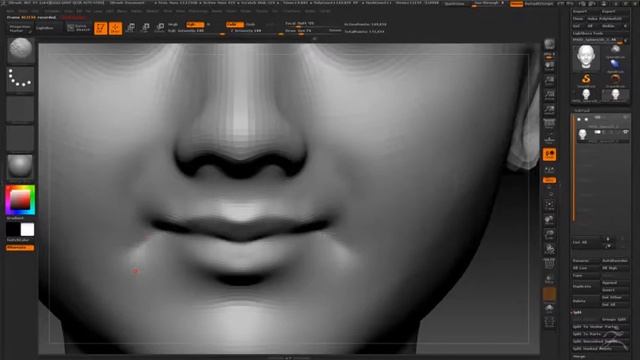The image size is (640, 360).
Task: Click the Del Other button
Action: click(615, 297)
